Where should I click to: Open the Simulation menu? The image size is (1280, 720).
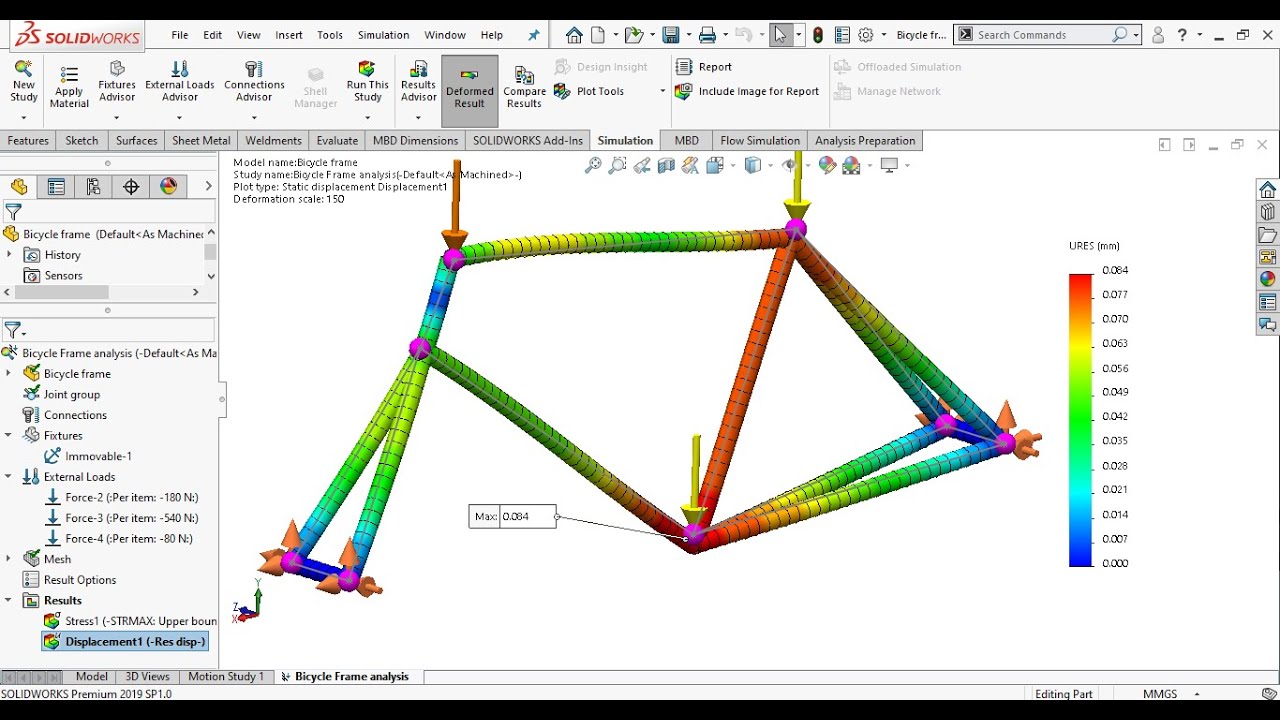click(x=384, y=35)
